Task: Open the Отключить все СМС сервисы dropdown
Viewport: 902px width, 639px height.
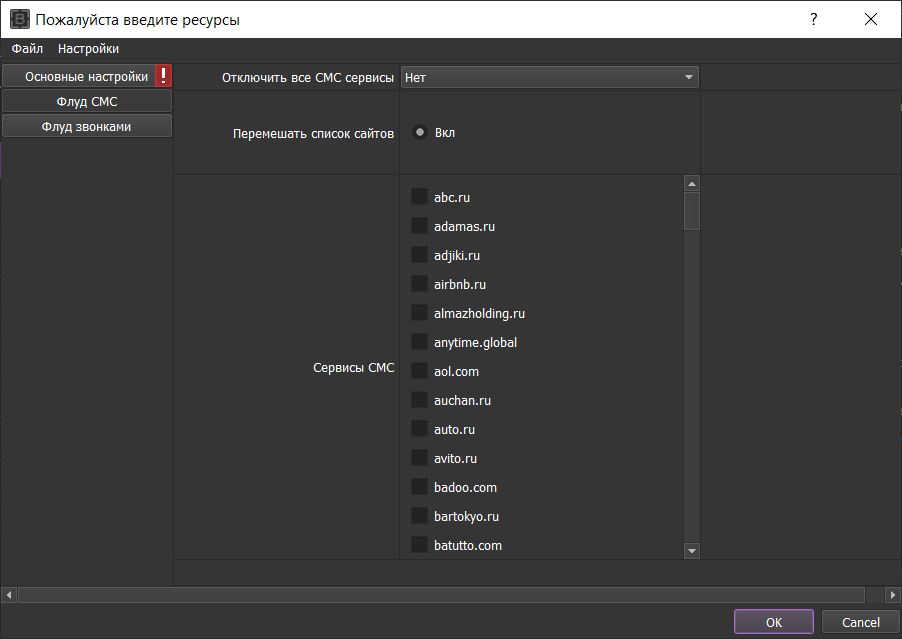Action: [x=549, y=77]
